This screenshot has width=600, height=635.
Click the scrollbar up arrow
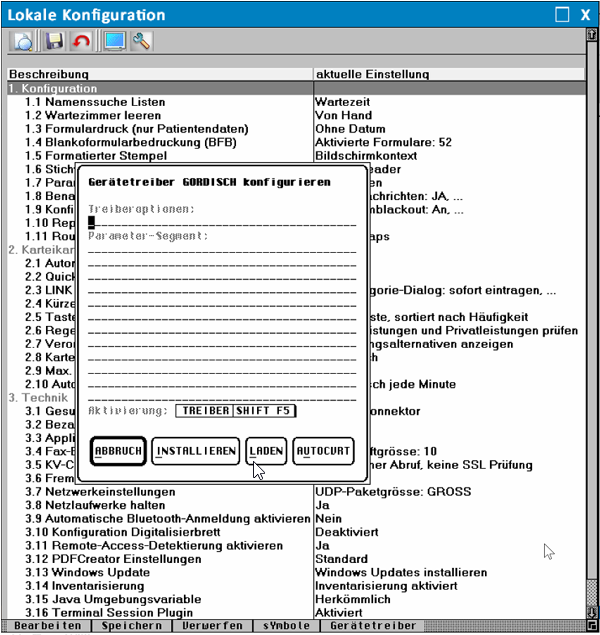pos(592,34)
